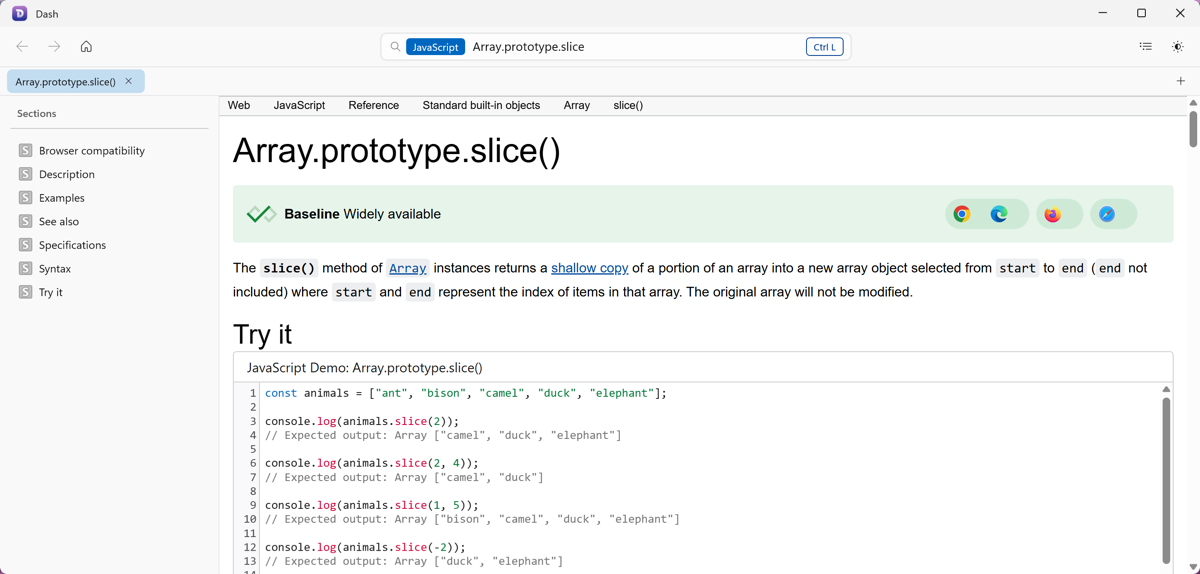
Task: Click the code demo scrollbar thumb
Action: click(1166, 480)
